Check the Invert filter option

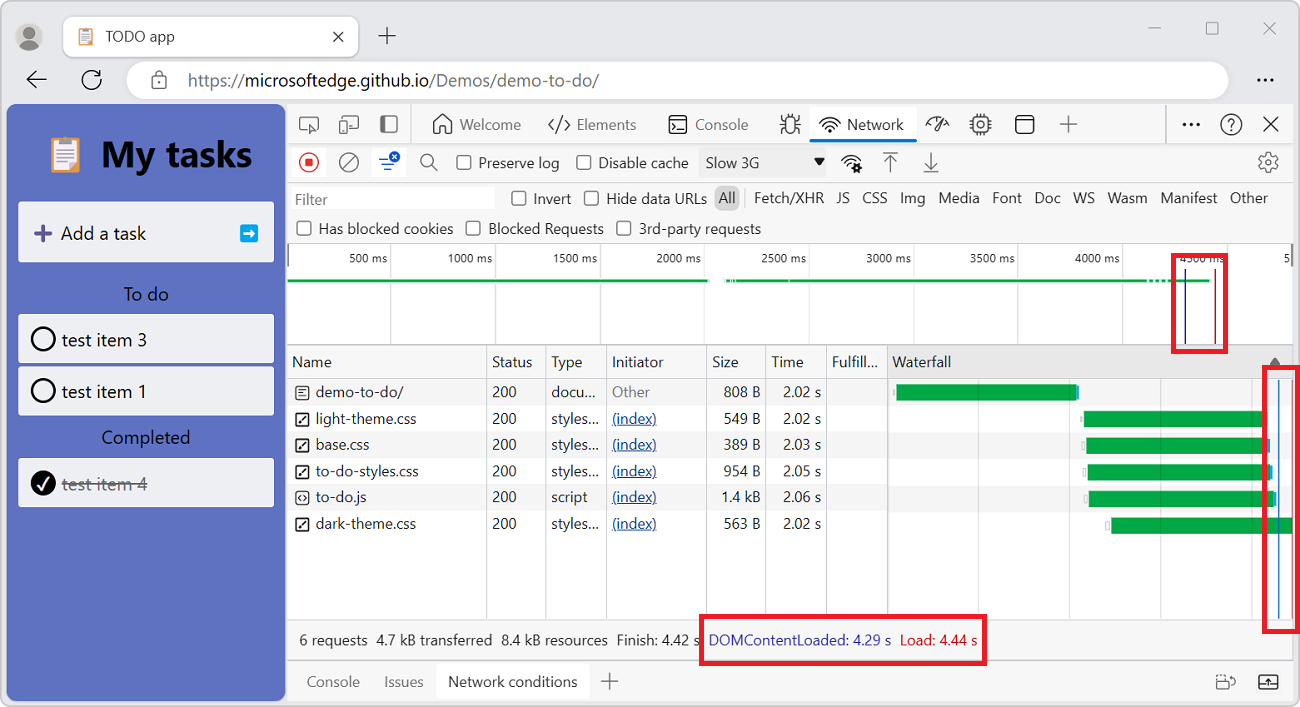point(518,198)
